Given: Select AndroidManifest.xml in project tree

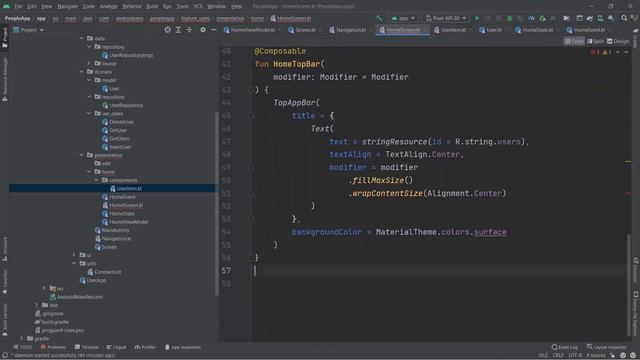Looking at the screenshot, I should coord(80,297).
